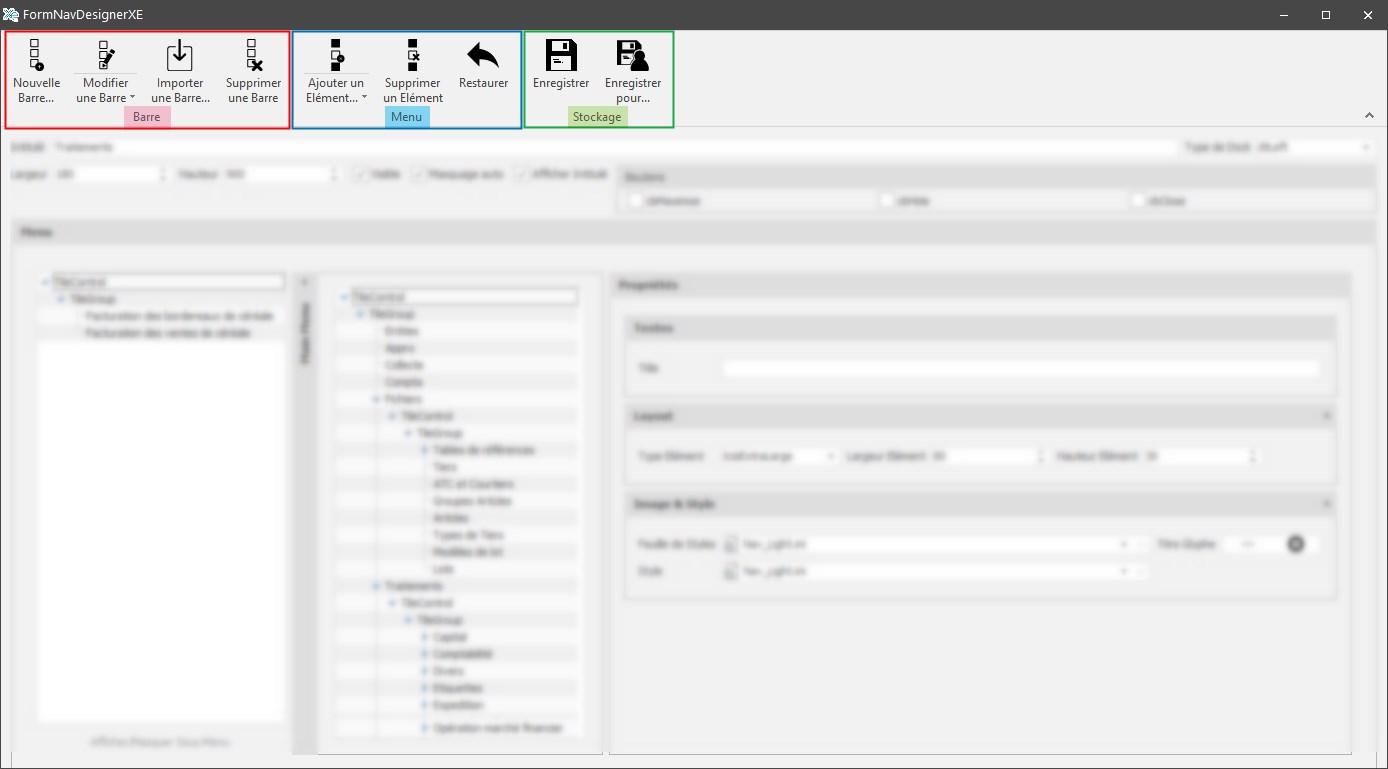This screenshot has width=1388, height=769.
Task: Collapse the ribbon with the chevron
Action: [1369, 116]
